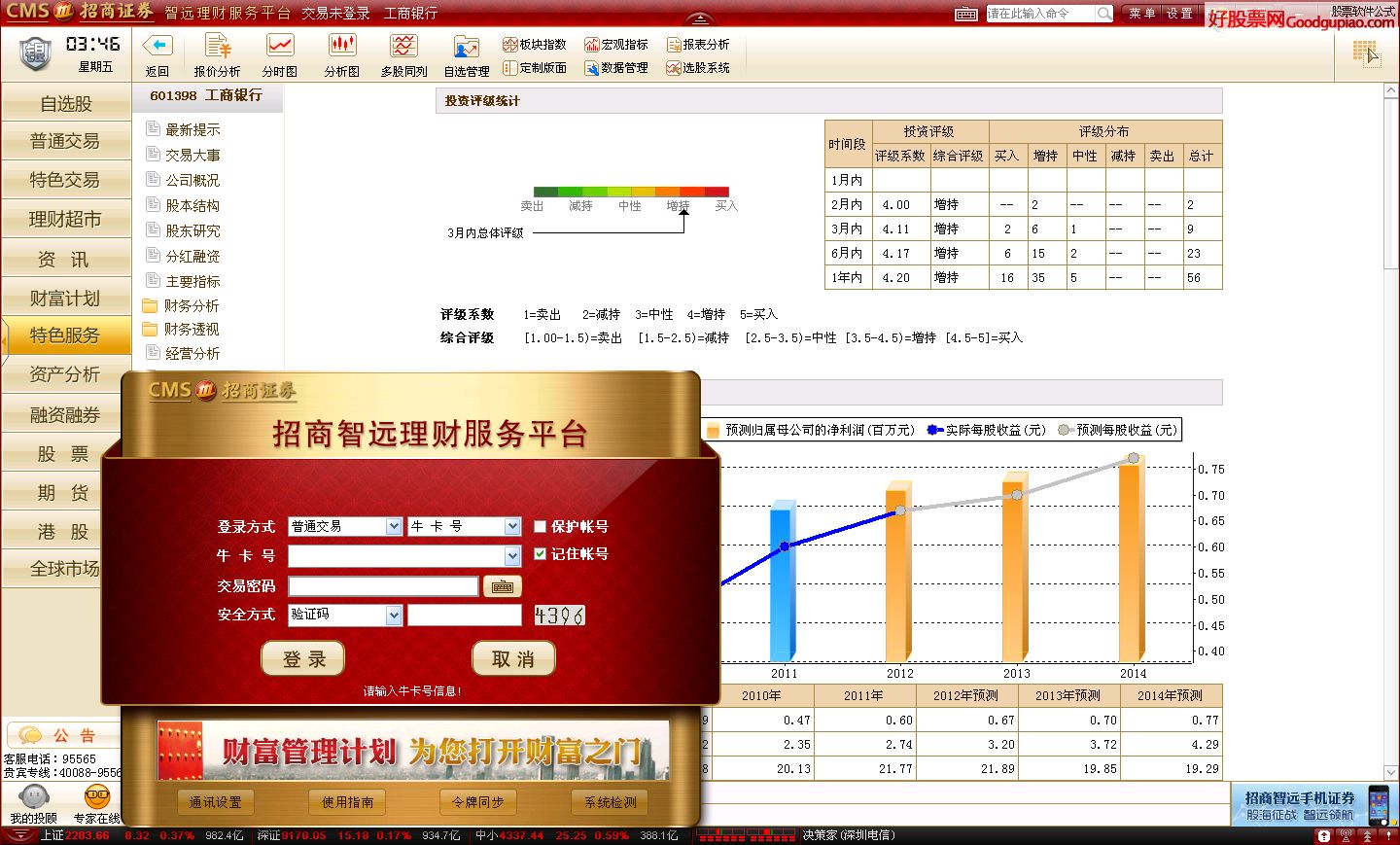Screen dimensions: 1400x845
Task: Select 理财超市 tab in left navigation
Action: (x=66, y=219)
